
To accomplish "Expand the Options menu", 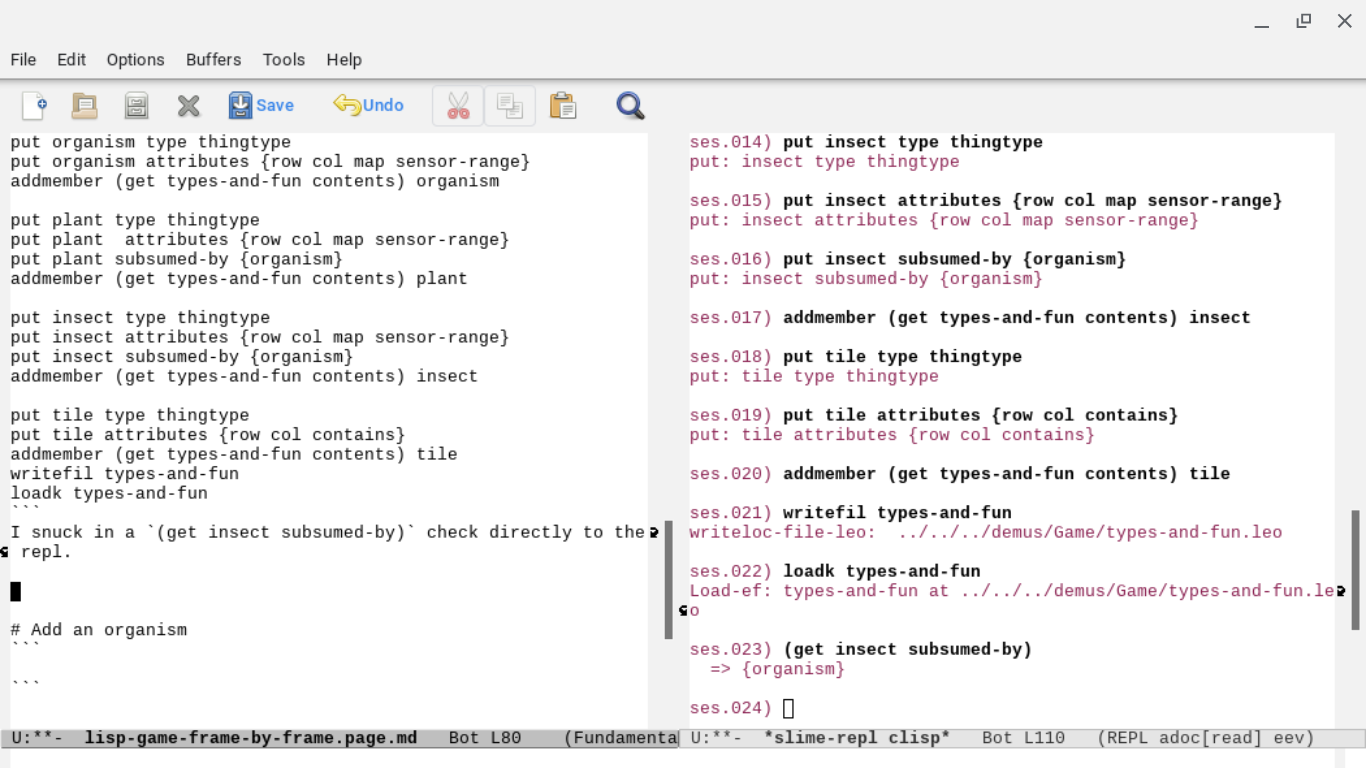I will click(x=135, y=60).
